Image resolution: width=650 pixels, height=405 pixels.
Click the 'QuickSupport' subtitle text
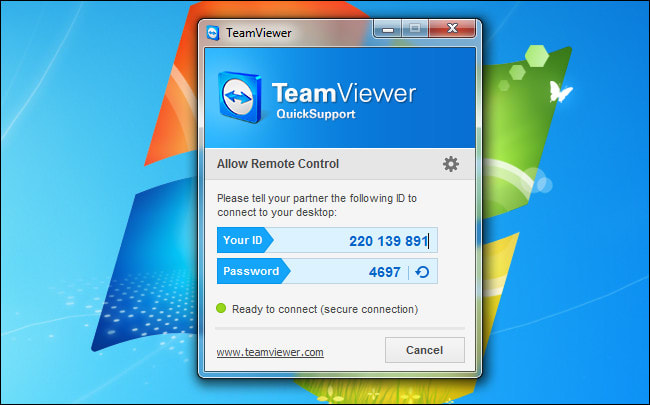316,114
